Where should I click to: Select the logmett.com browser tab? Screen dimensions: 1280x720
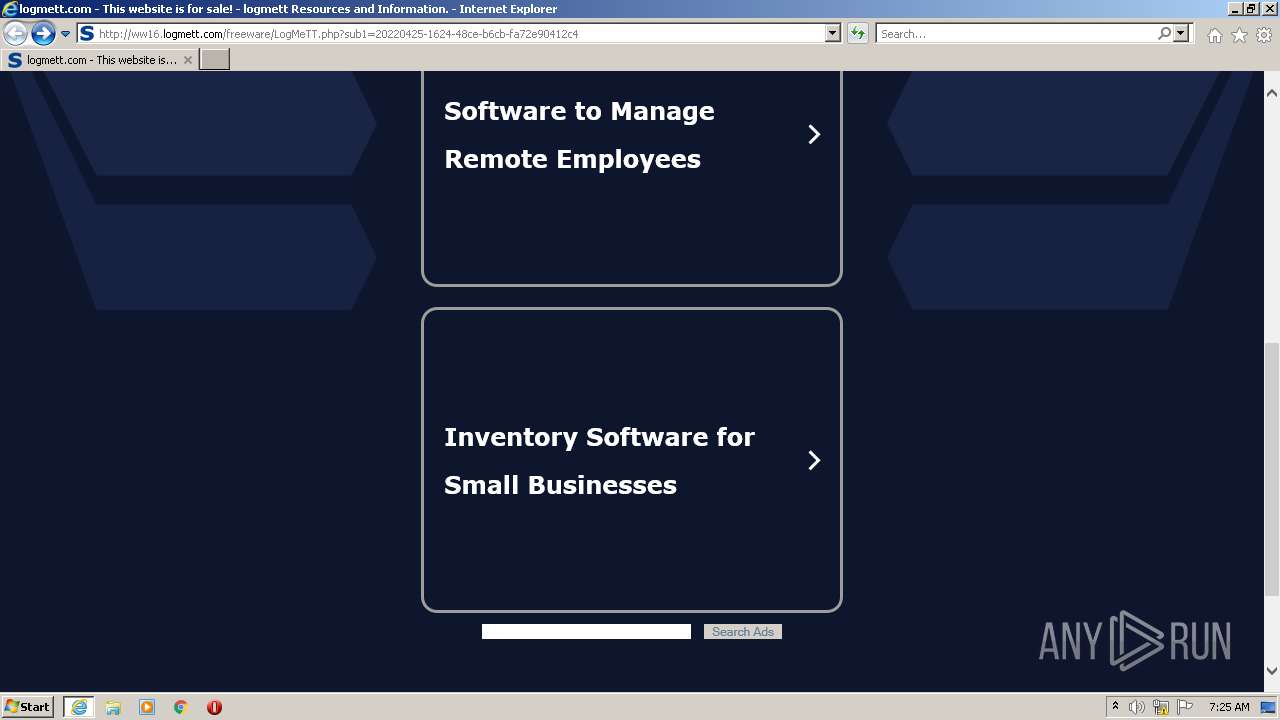point(100,60)
